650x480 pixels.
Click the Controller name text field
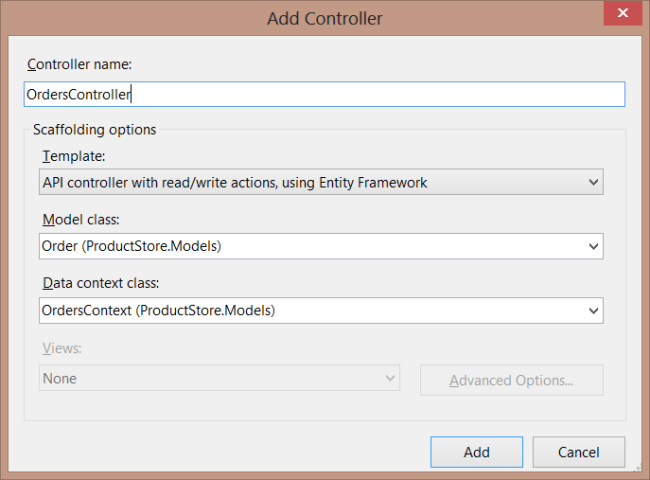point(325,94)
